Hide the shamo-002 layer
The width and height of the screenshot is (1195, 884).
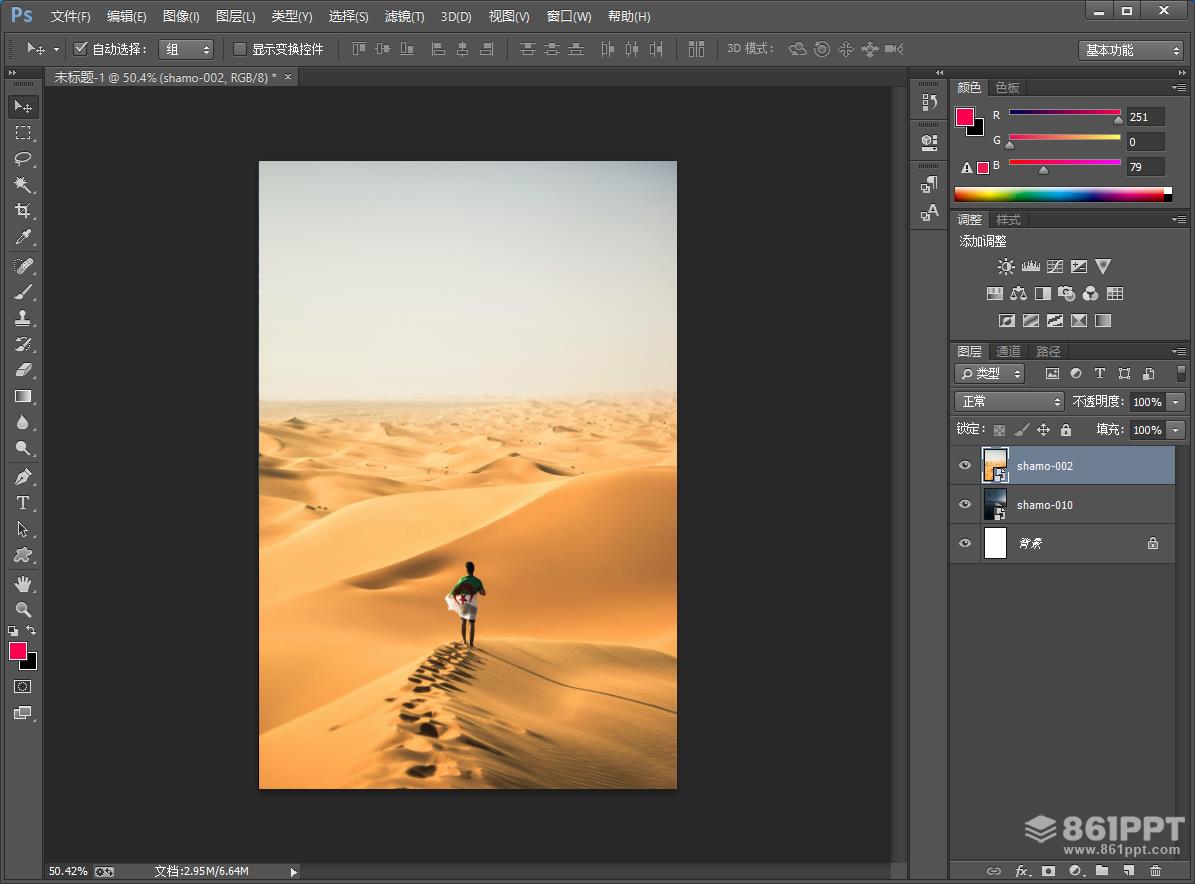coord(965,465)
